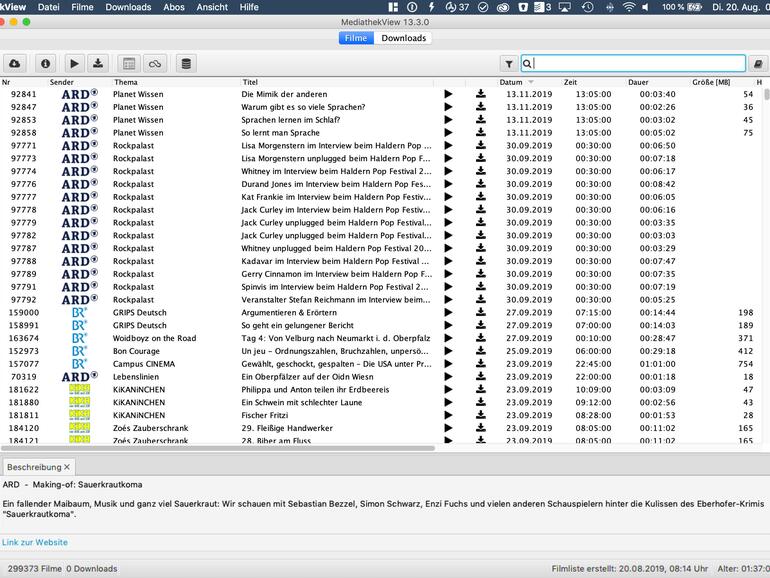770x578 pixels.
Task: Open the Hilfe menu
Action: pos(249,7)
